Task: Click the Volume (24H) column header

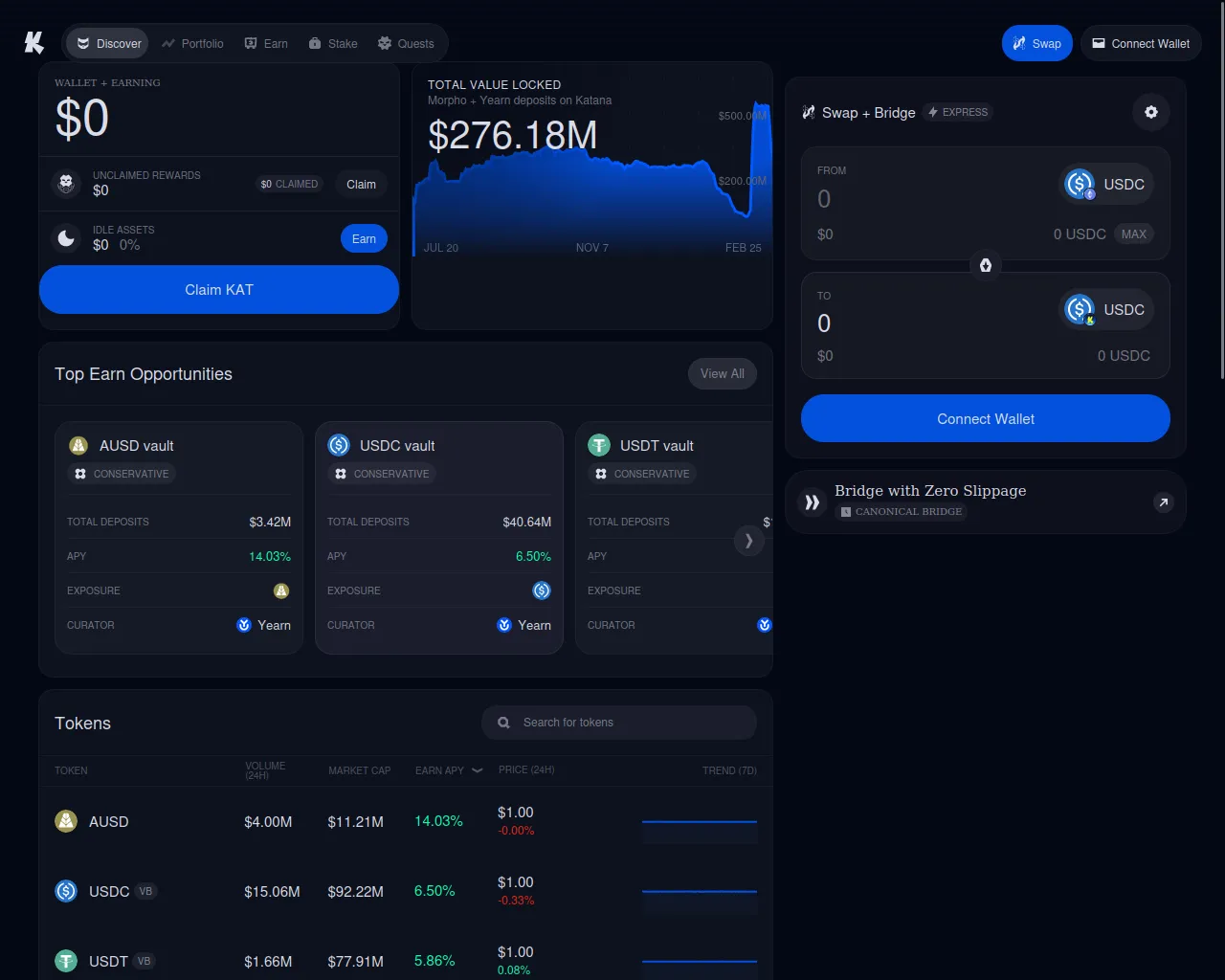Action: pos(265,770)
